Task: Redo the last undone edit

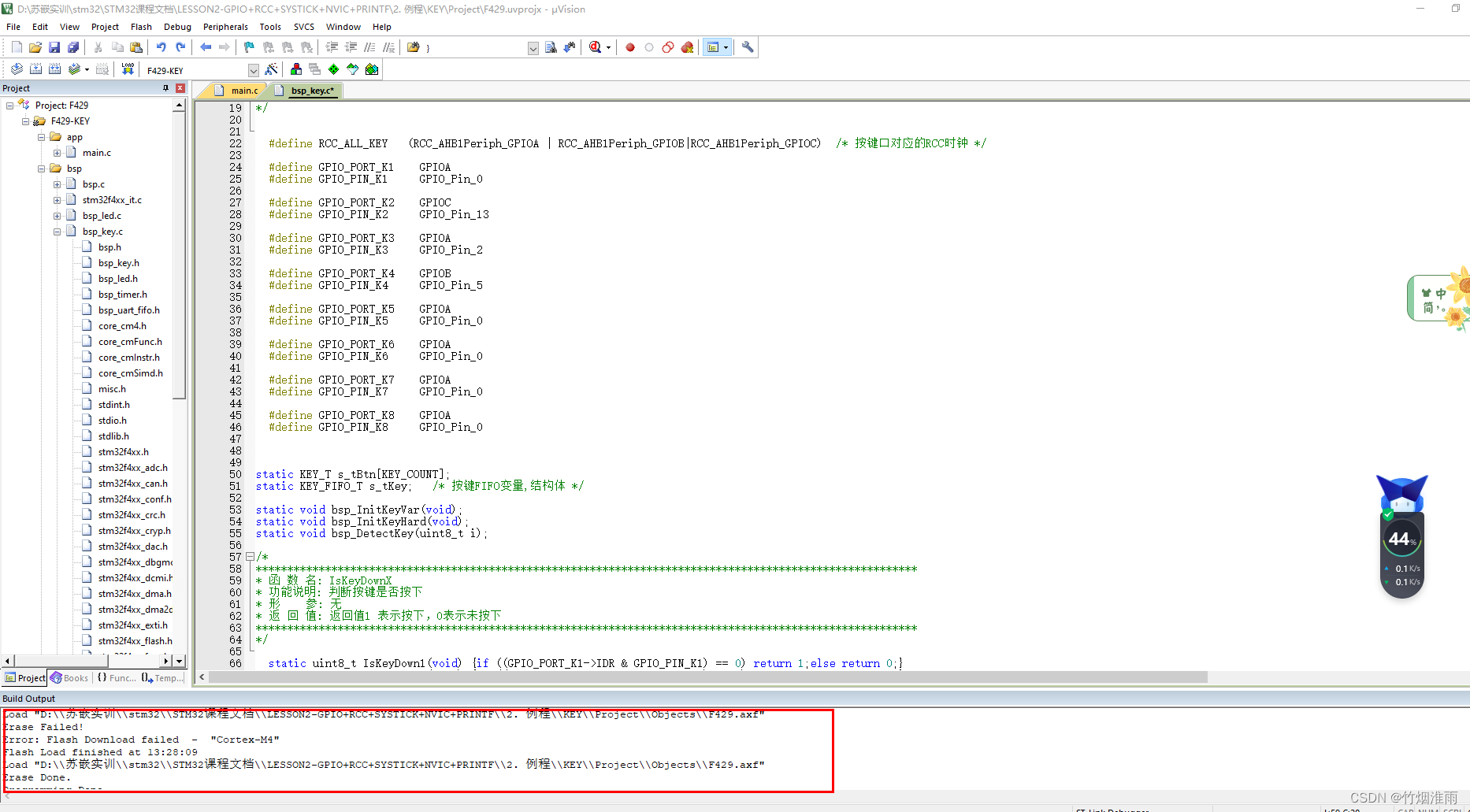Action: (180, 47)
